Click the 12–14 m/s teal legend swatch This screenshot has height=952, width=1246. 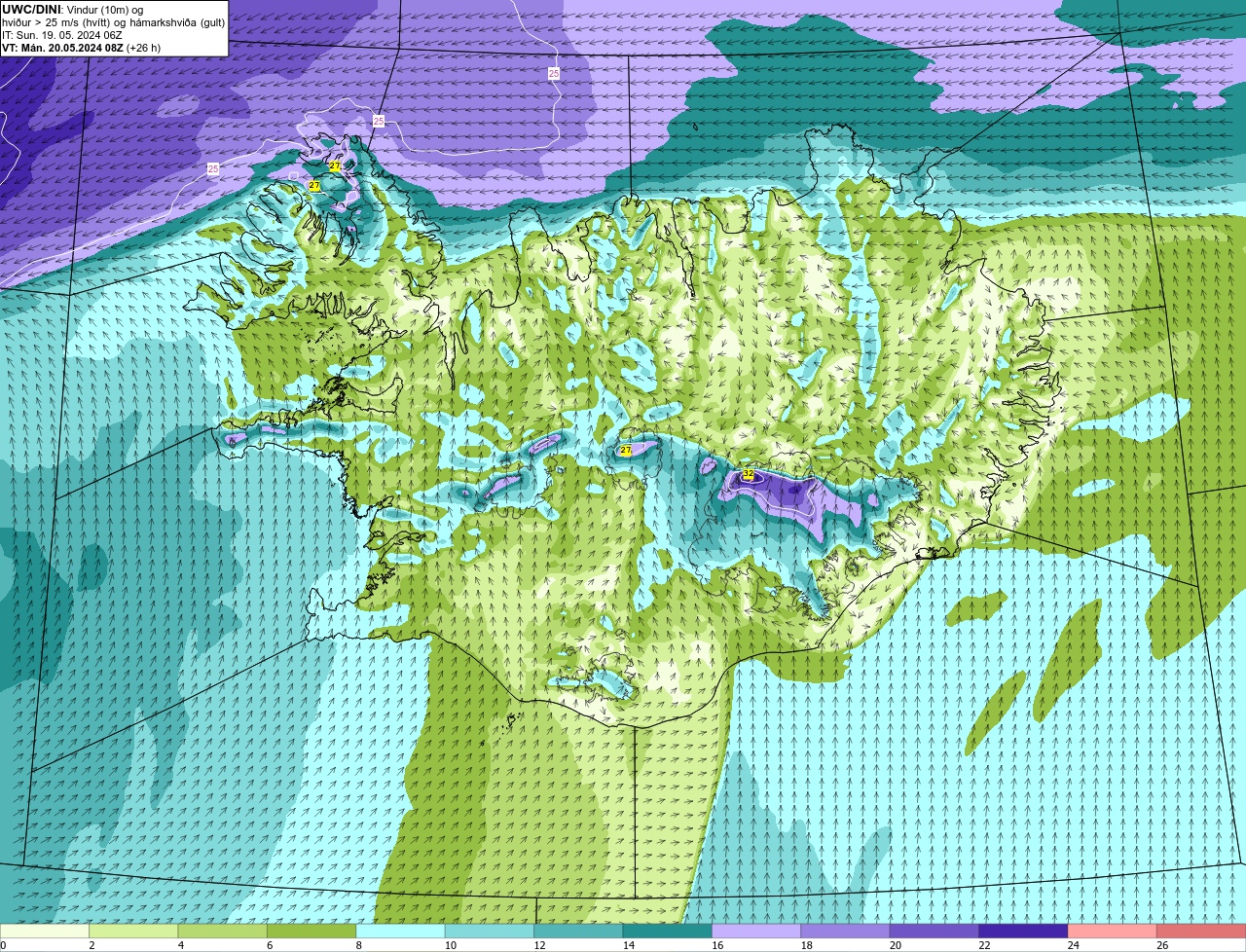click(x=578, y=932)
